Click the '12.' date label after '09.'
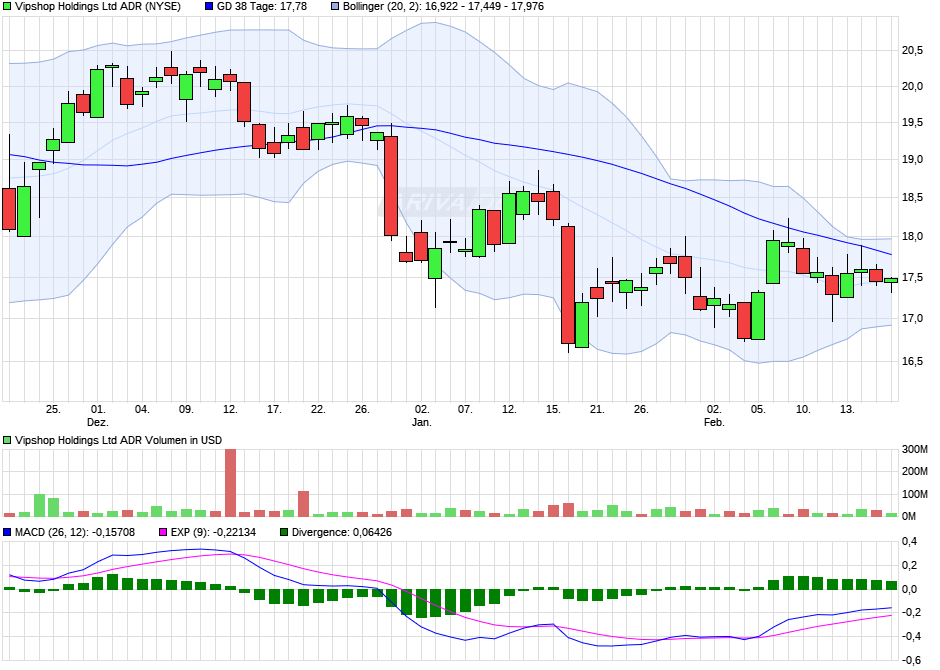Viewport: 940px width, 670px height. (230, 409)
